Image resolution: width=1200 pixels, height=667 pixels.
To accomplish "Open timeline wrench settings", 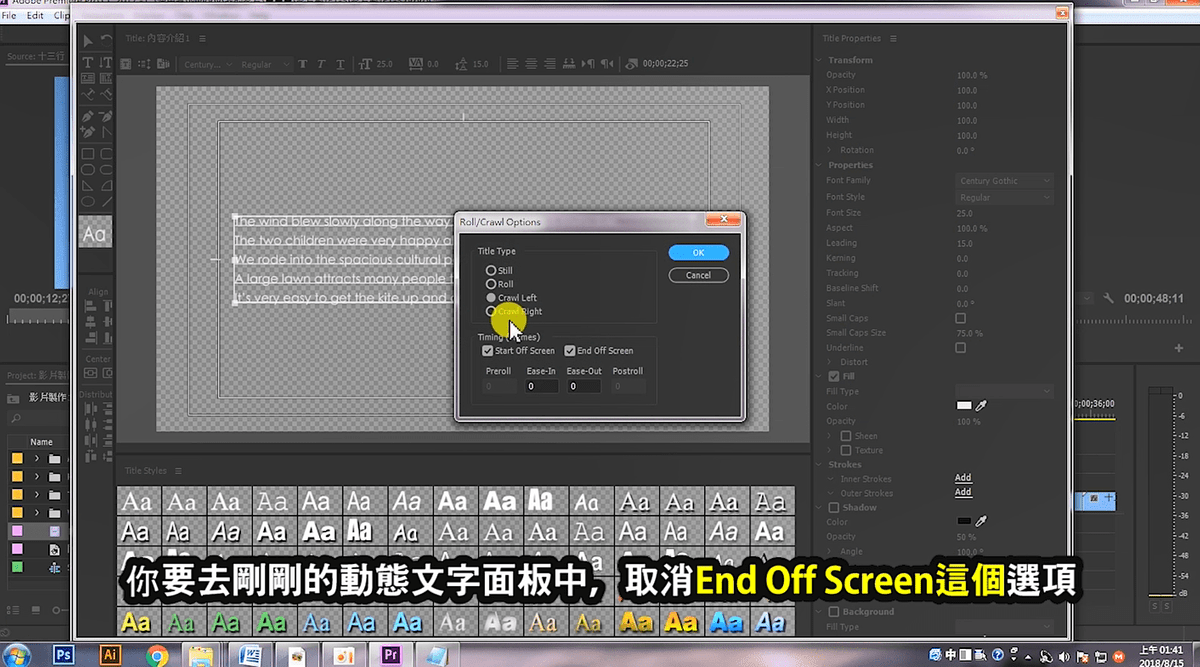I will click(x=1108, y=298).
